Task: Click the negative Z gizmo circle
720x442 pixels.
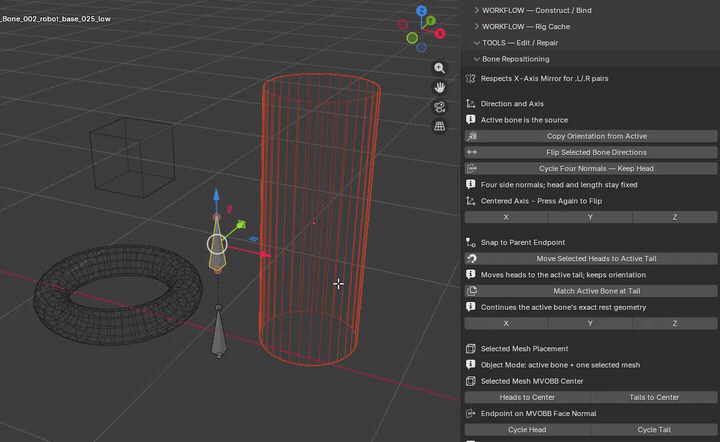Action: (x=422, y=47)
